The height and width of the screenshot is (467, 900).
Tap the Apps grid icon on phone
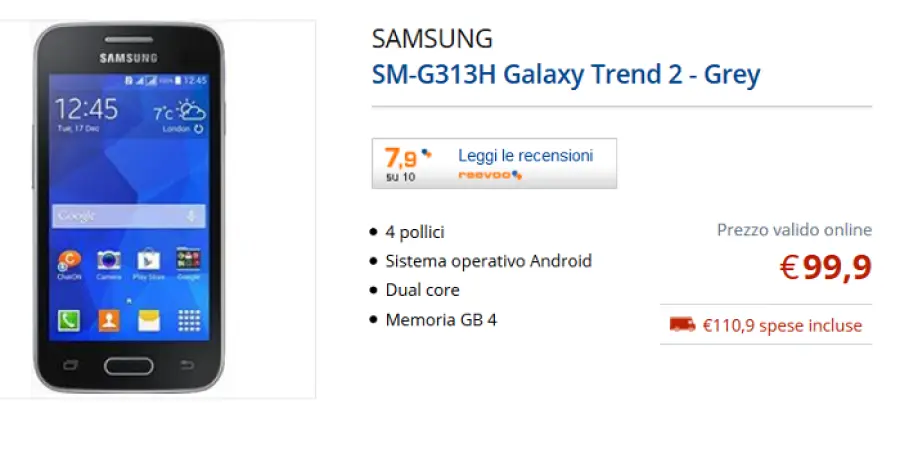(x=188, y=320)
